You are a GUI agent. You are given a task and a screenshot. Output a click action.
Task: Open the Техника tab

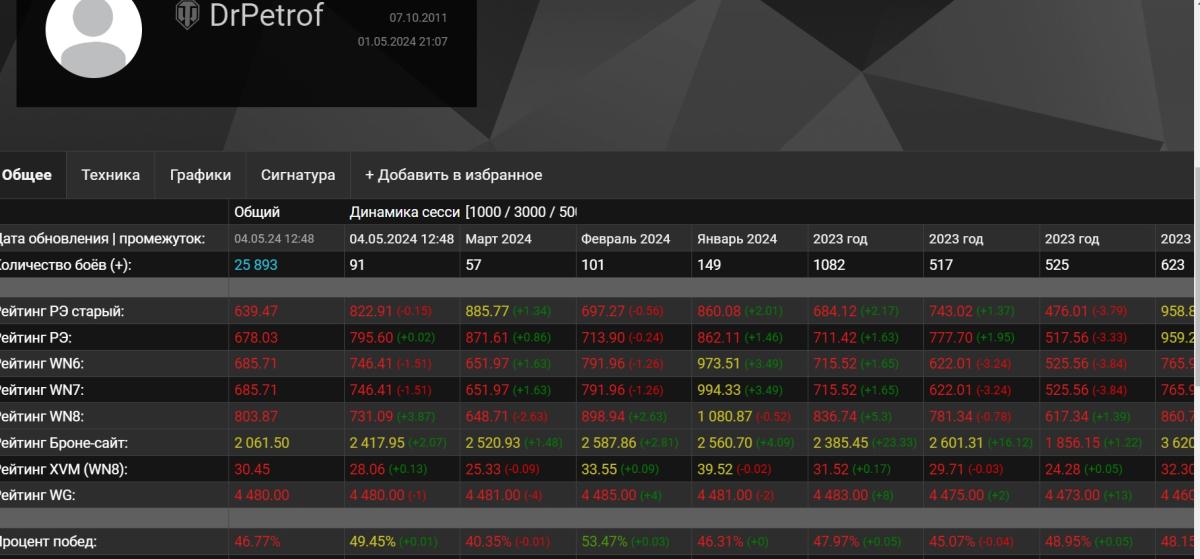tap(110, 175)
